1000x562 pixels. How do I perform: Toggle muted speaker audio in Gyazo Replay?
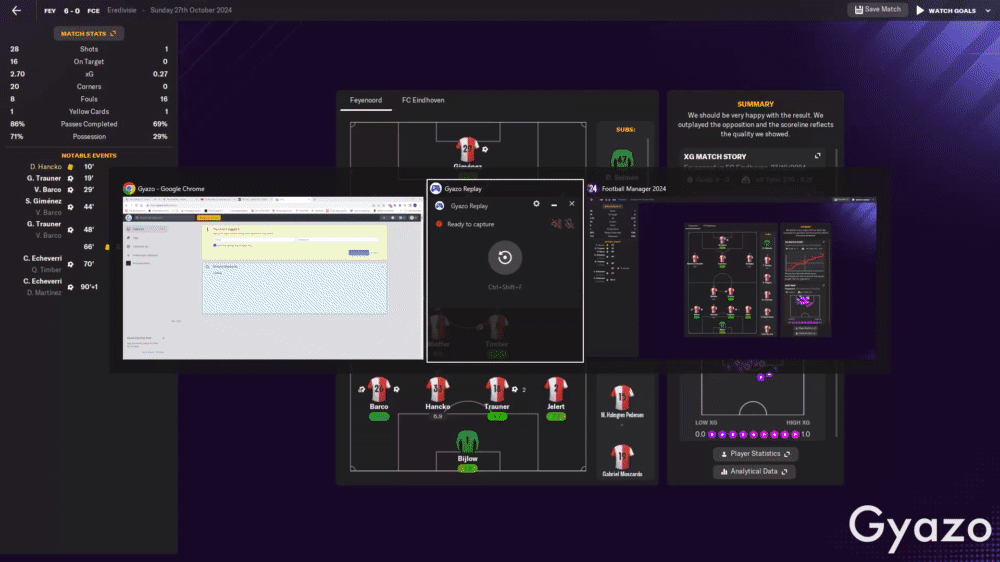(556, 224)
